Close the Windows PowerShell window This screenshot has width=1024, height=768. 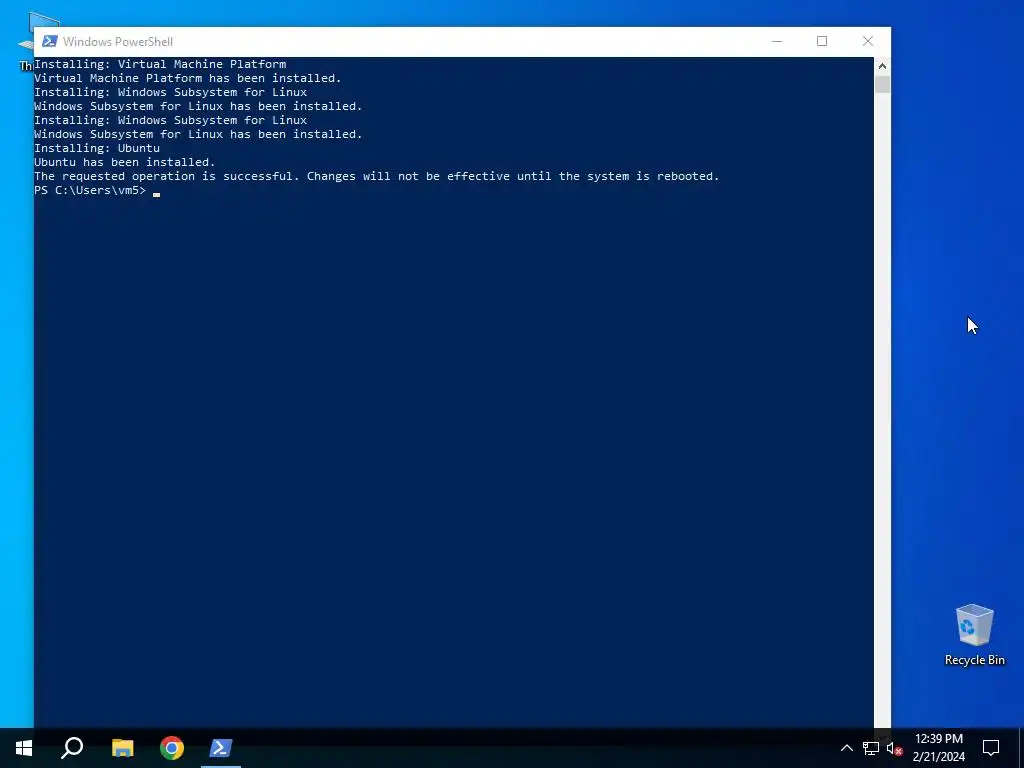(868, 41)
